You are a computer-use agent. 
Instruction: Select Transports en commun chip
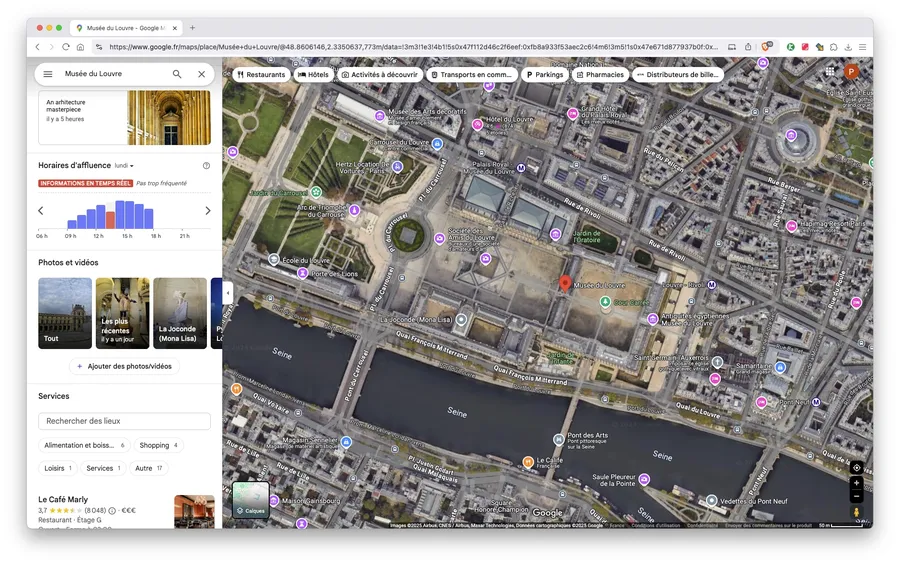pyautogui.click(x=472, y=75)
